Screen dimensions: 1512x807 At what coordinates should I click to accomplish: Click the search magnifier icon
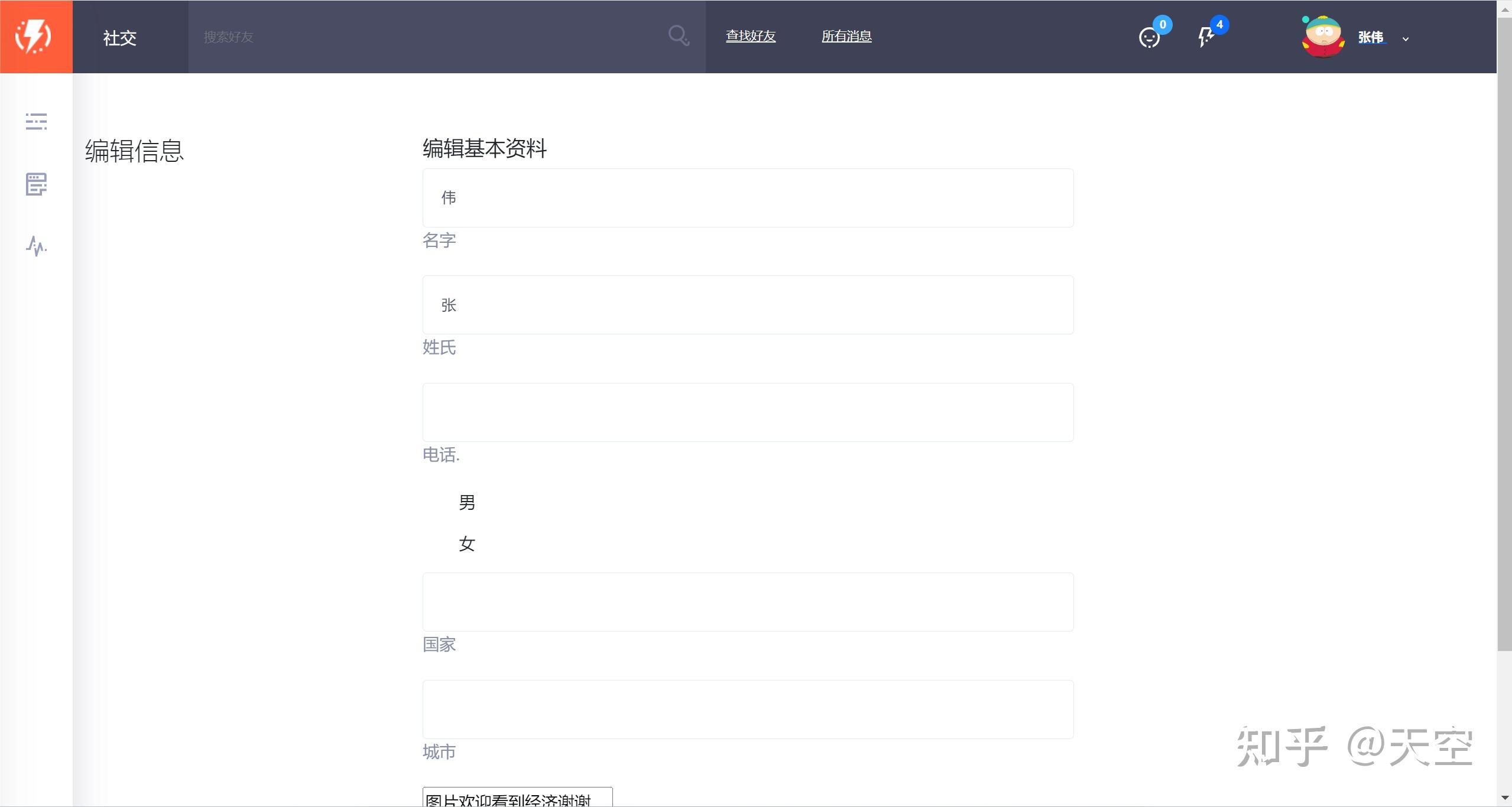coord(678,36)
